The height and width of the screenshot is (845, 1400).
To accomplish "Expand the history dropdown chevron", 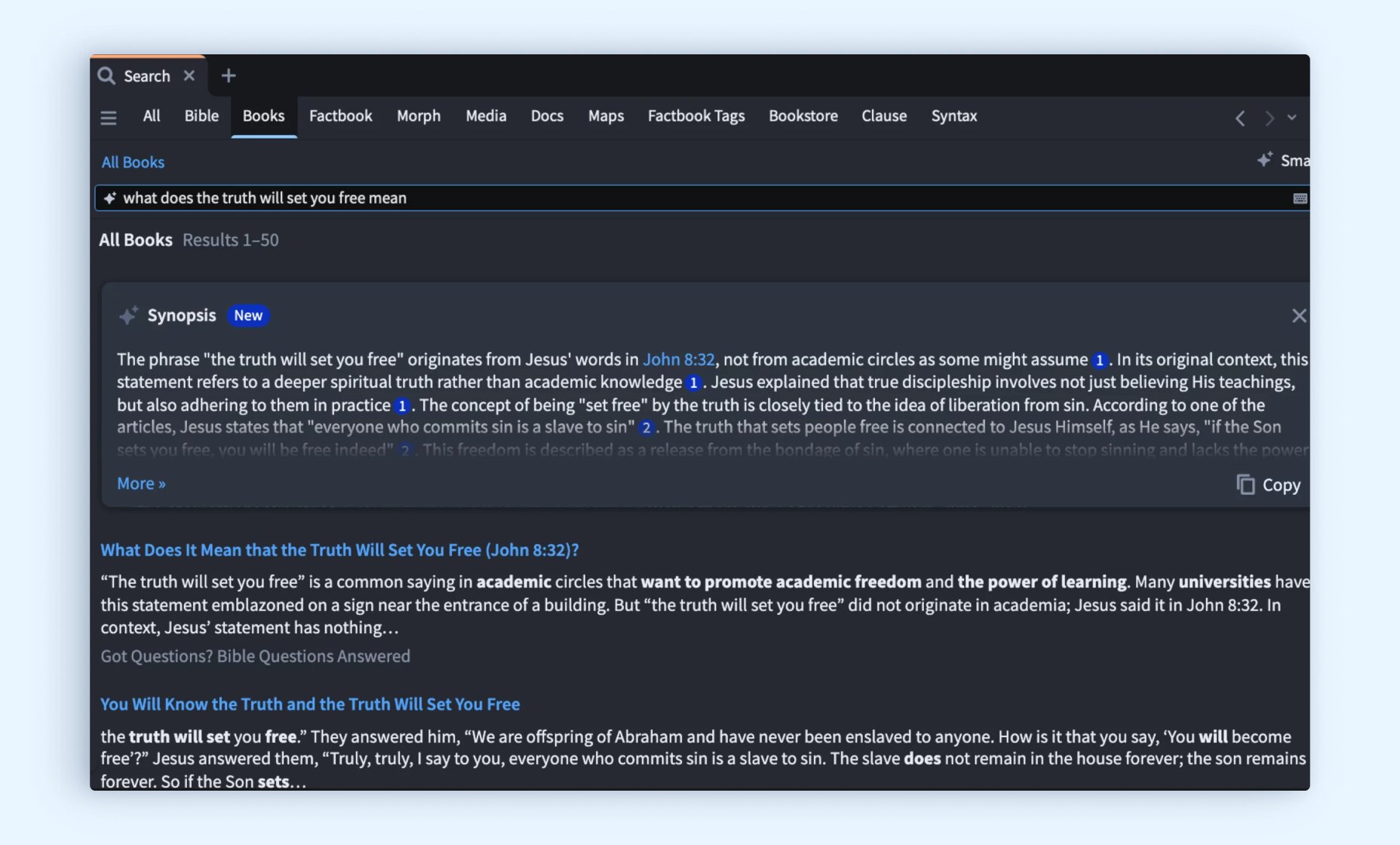I will tap(1292, 118).
